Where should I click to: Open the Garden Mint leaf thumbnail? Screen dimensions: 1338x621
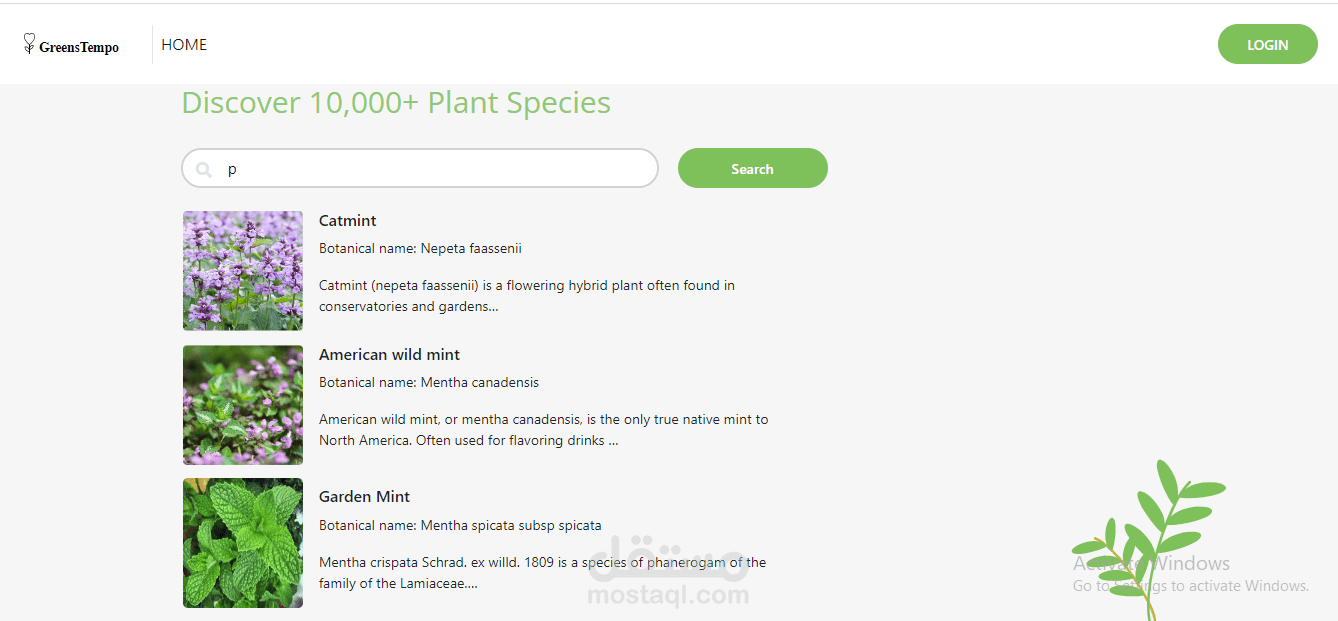pos(243,543)
